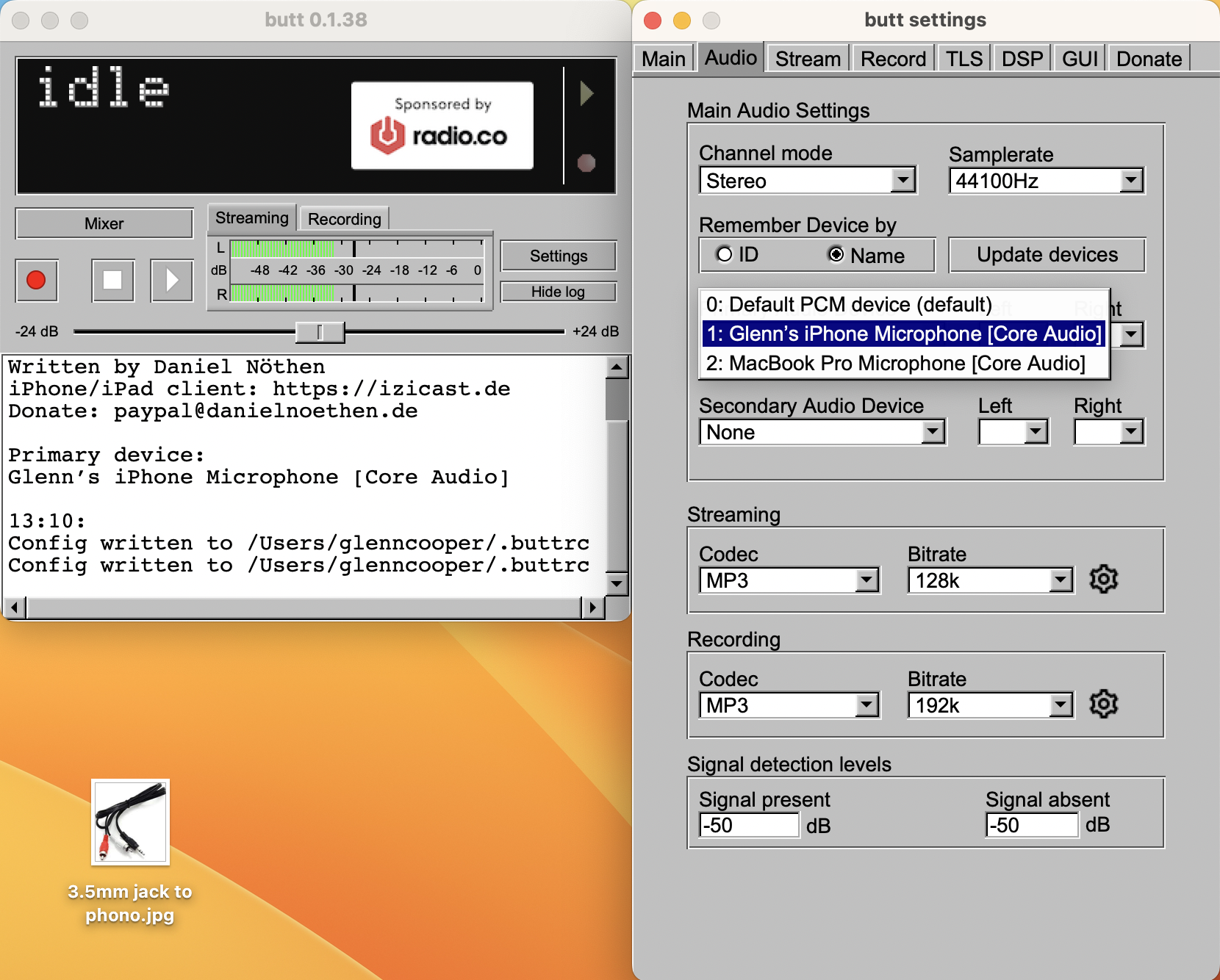Choose MacBook Pro Microphone option
Image resolution: width=1220 pixels, height=980 pixels.
(x=903, y=363)
